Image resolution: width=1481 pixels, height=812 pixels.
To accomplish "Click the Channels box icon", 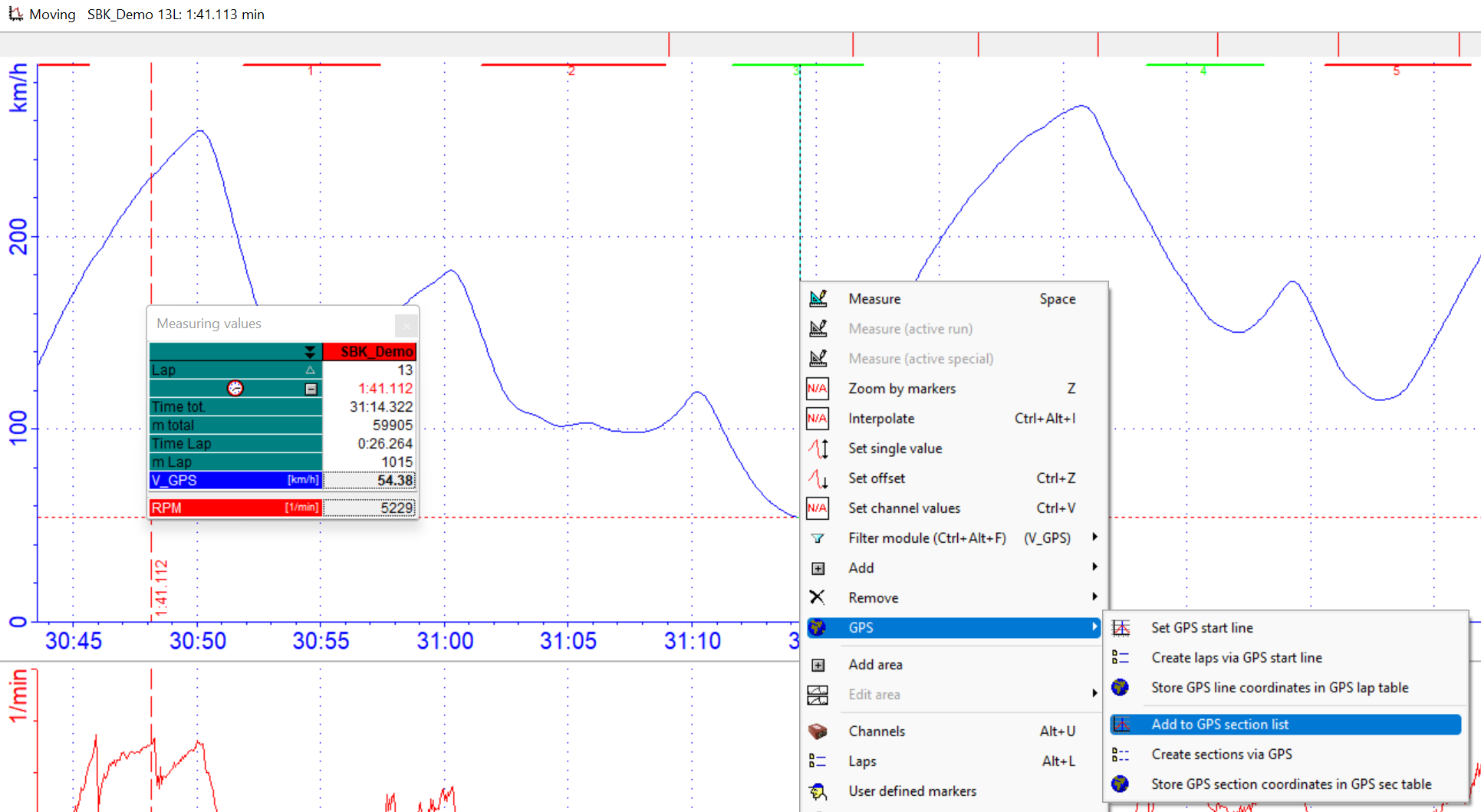I will pyautogui.click(x=818, y=731).
